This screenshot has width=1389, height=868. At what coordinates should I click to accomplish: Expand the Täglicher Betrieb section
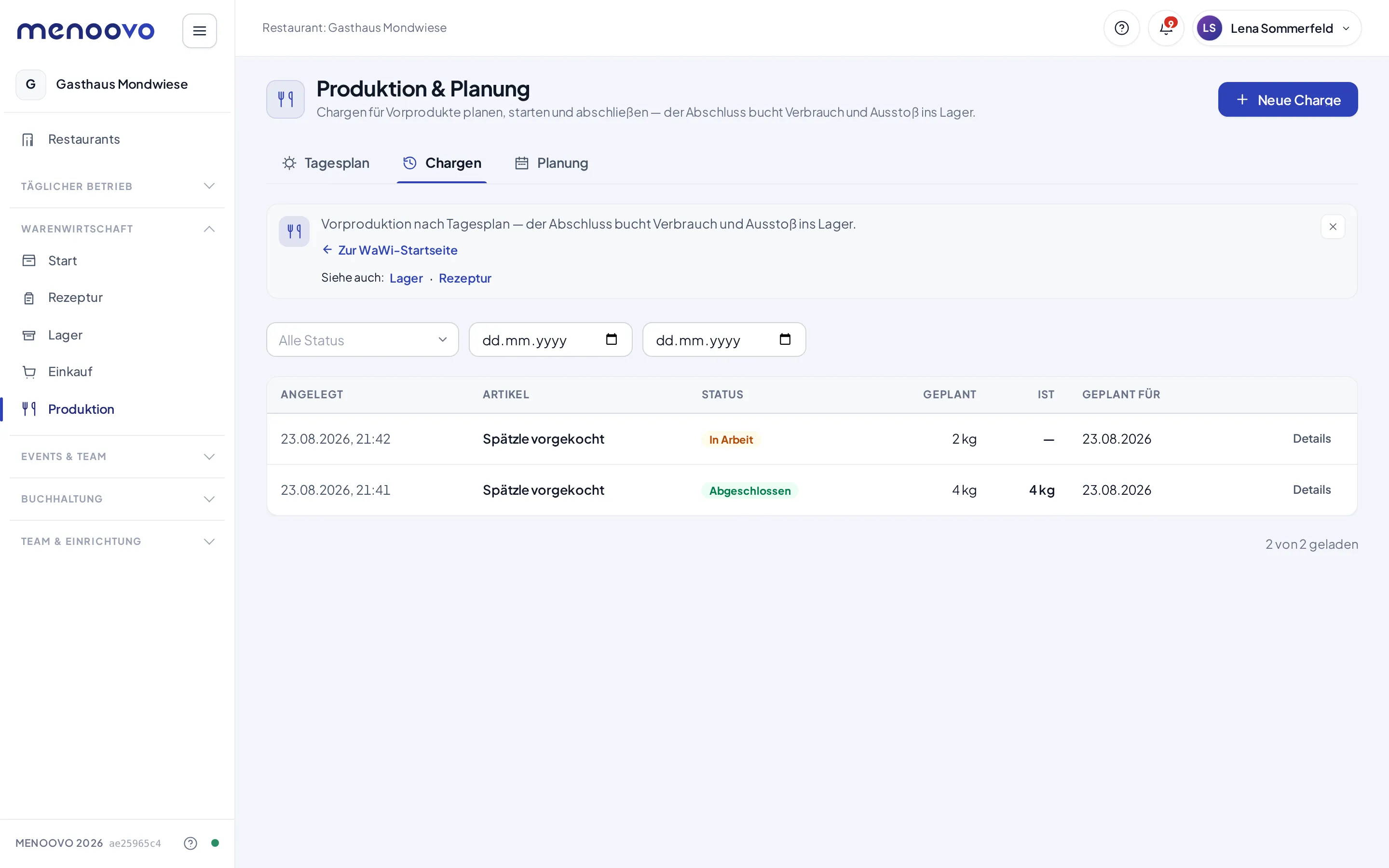tap(117, 186)
